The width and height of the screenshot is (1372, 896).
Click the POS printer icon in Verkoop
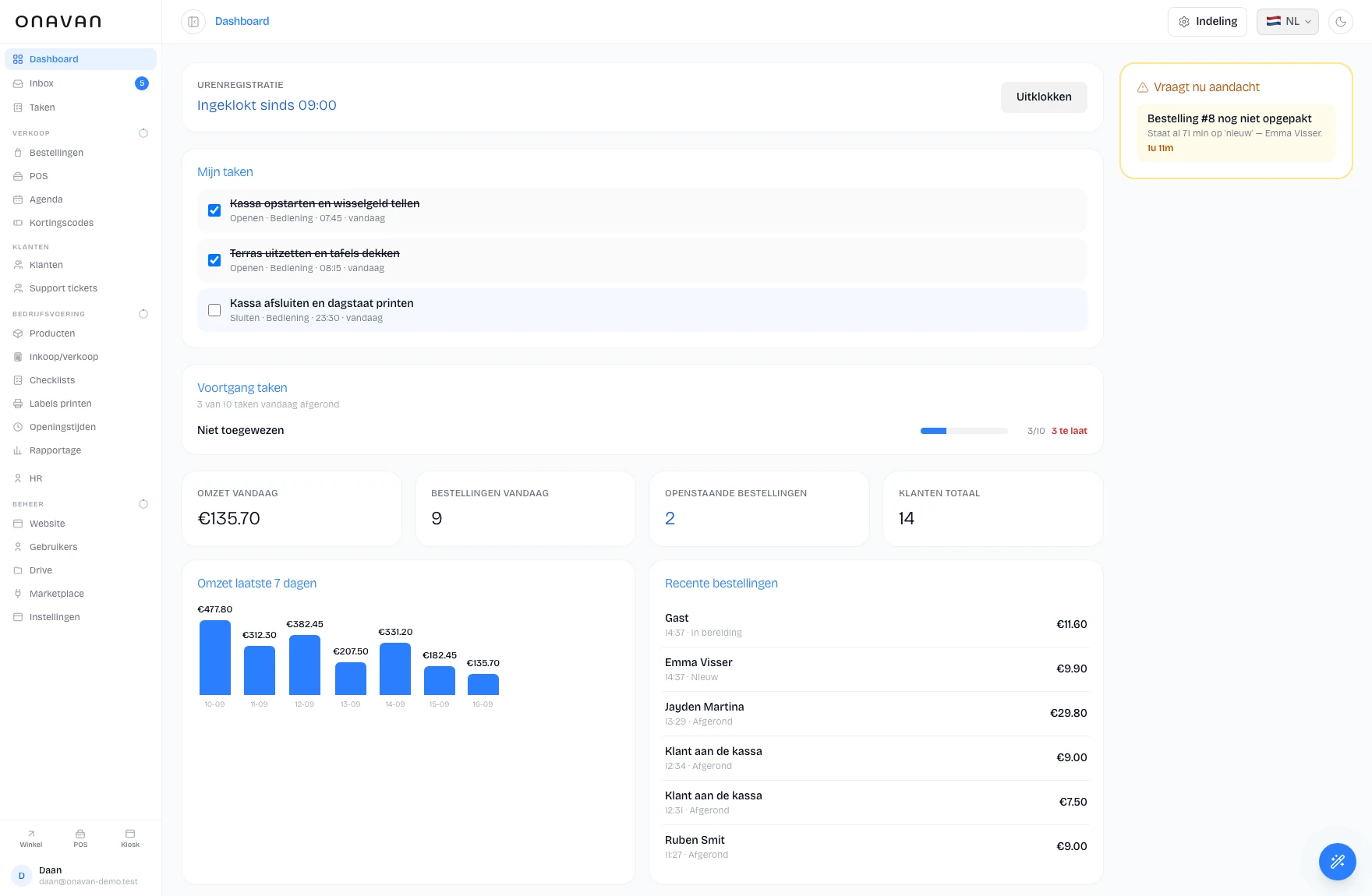click(x=18, y=176)
